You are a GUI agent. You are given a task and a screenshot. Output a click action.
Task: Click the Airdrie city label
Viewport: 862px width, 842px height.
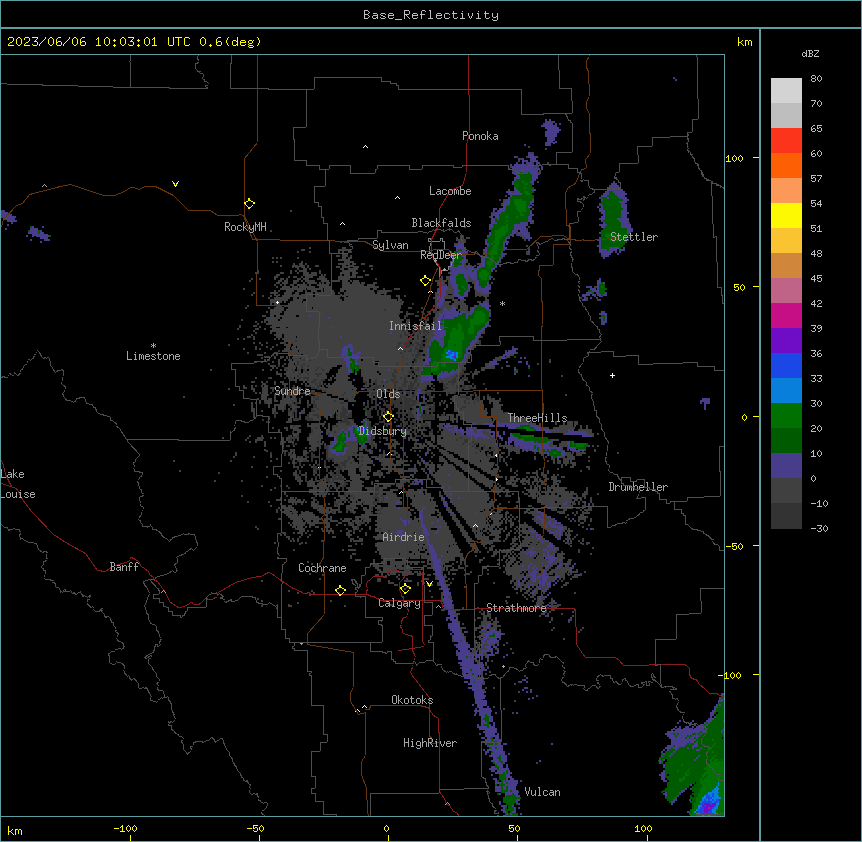click(x=403, y=537)
